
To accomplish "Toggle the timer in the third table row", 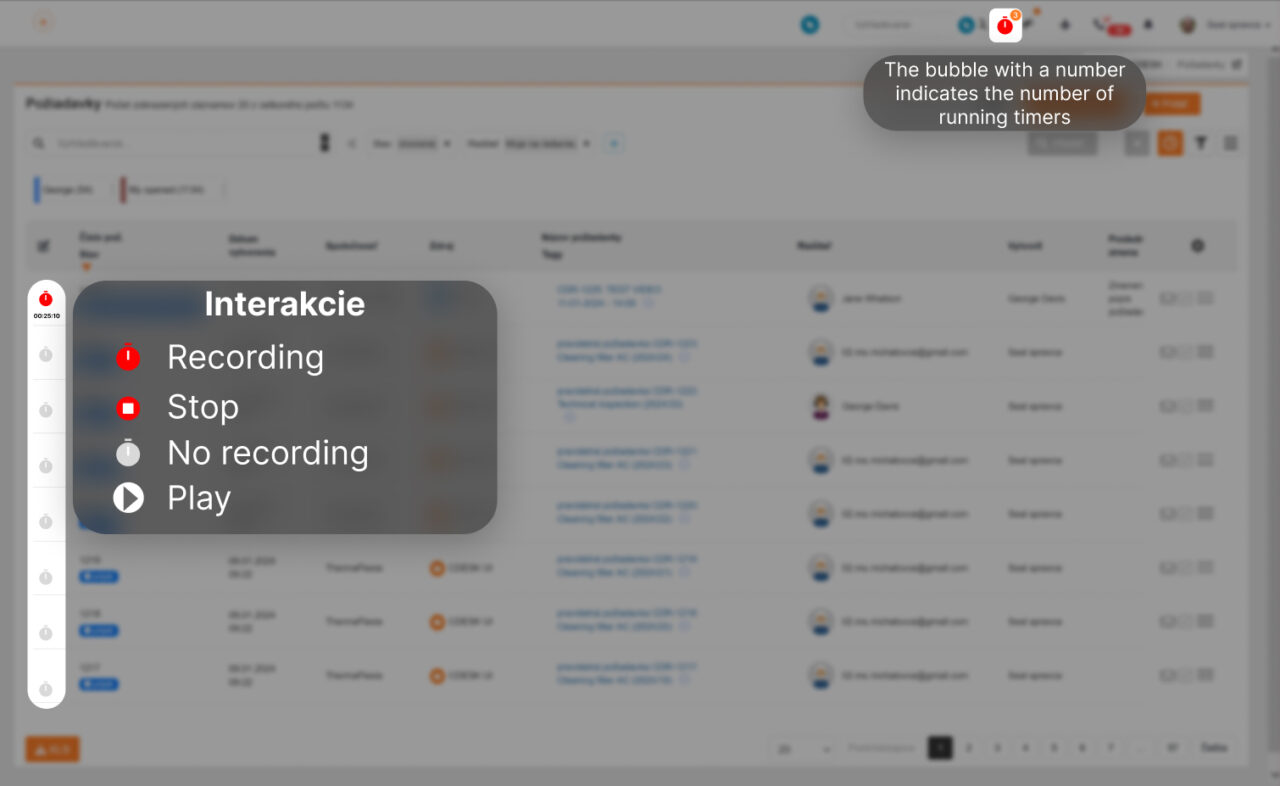I will click(x=46, y=411).
